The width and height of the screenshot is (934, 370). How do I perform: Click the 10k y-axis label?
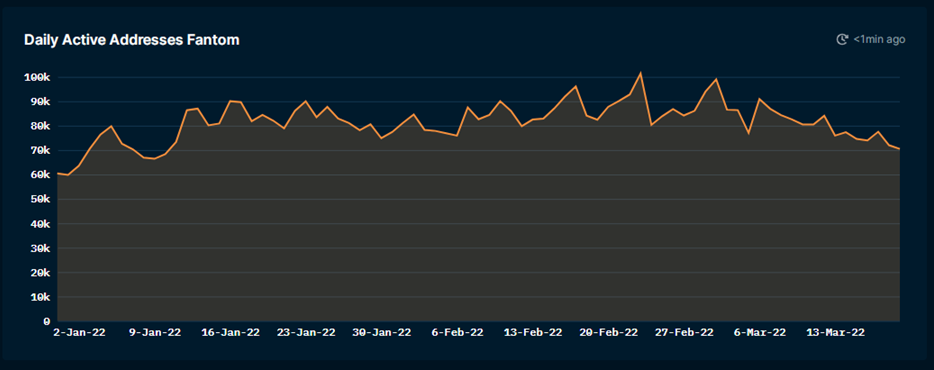[40, 297]
